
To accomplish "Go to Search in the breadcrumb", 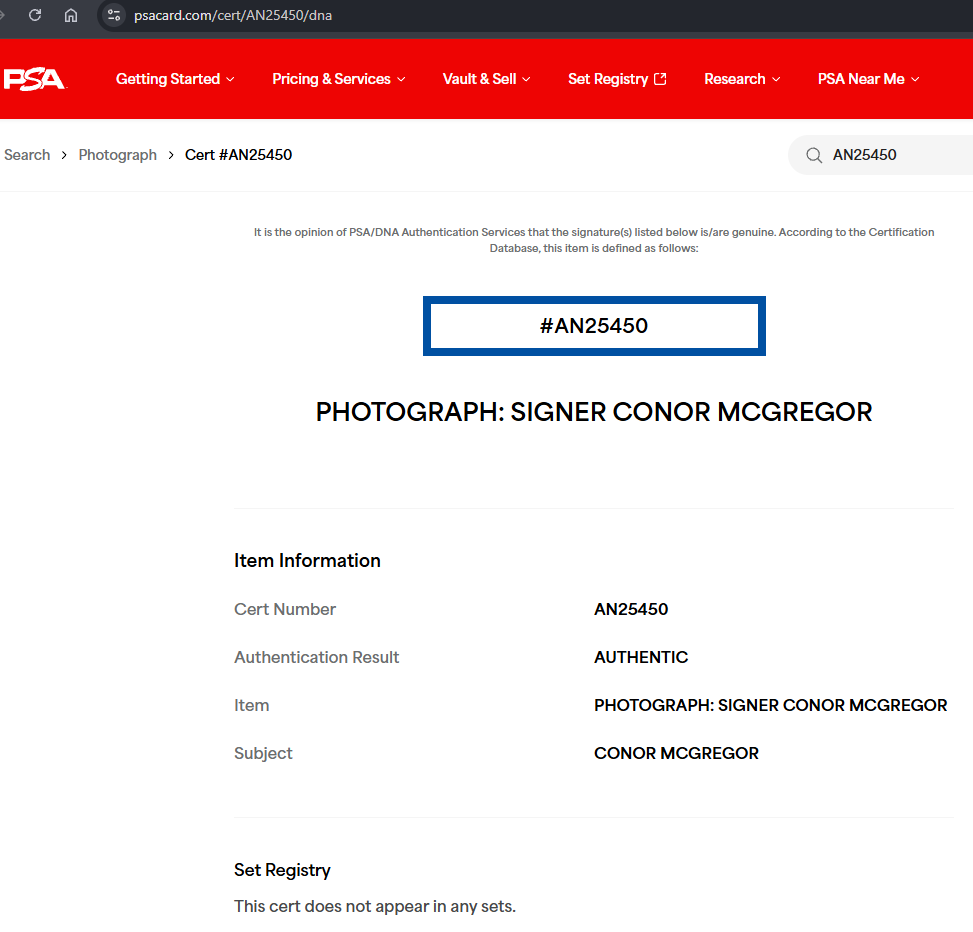I will (27, 155).
